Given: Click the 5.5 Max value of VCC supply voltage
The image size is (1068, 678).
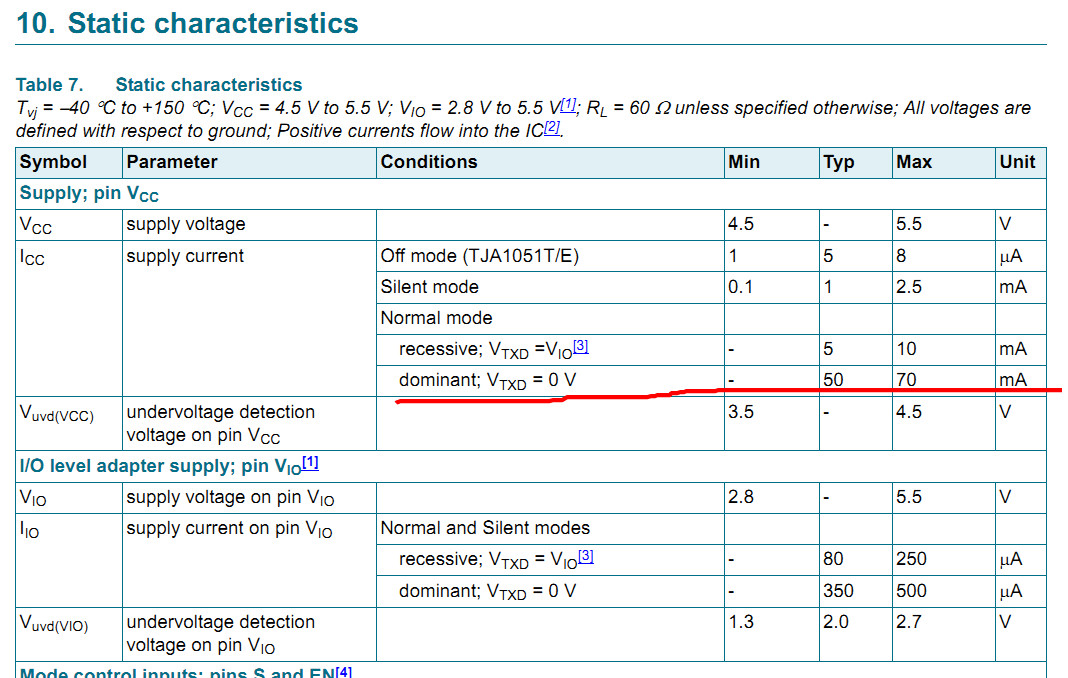Looking at the screenshot, I should tap(909, 224).
